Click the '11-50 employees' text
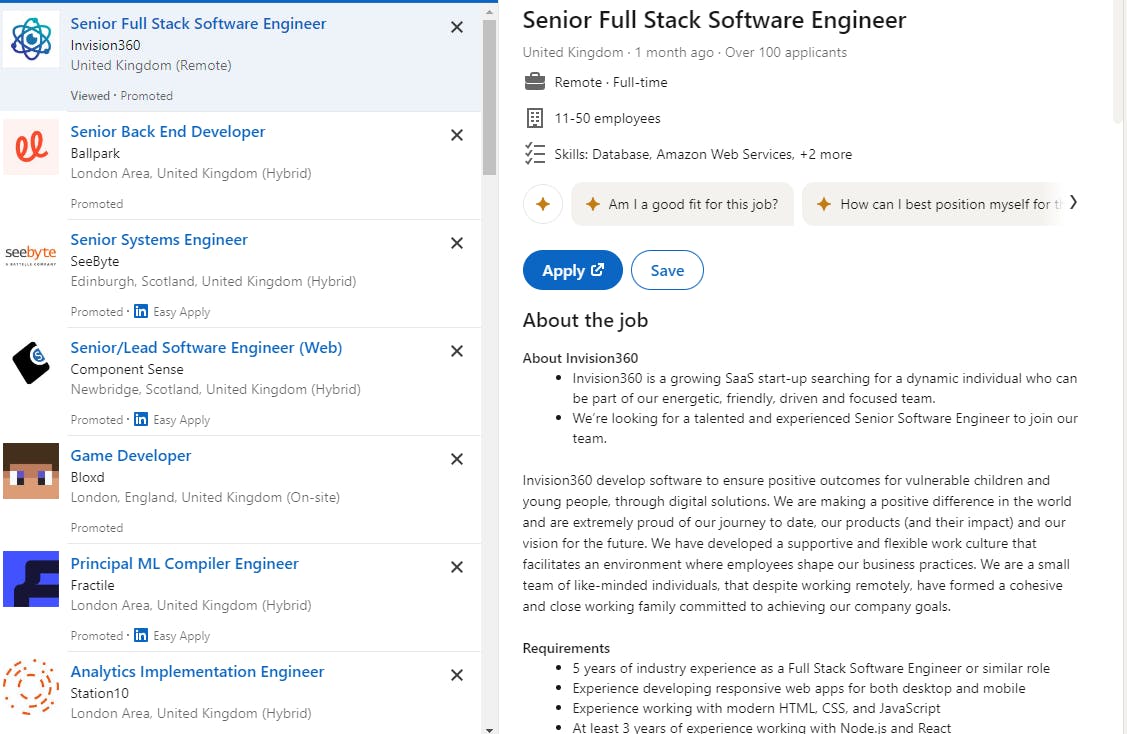Screen dimensions: 1127x734 607,118
